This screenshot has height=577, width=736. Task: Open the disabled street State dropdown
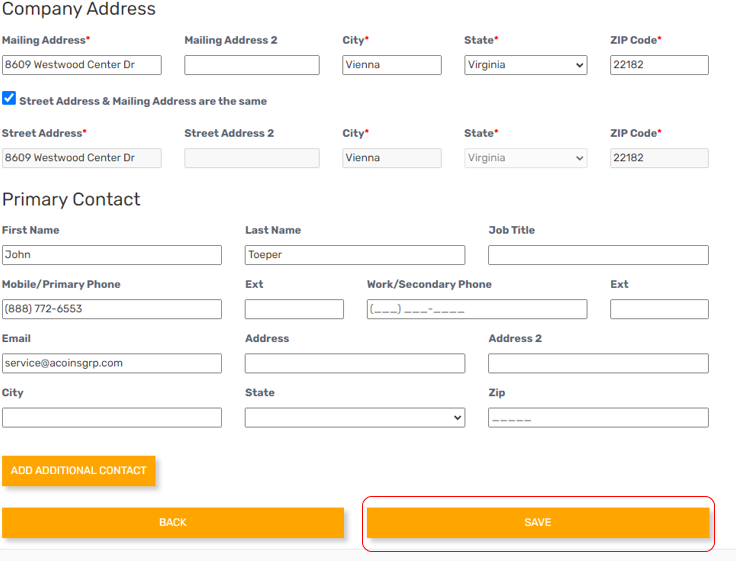(x=525, y=158)
